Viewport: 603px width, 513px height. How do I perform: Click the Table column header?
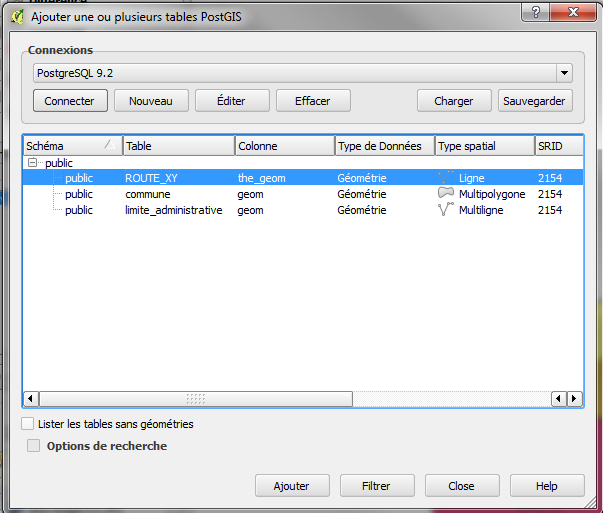coord(178,146)
